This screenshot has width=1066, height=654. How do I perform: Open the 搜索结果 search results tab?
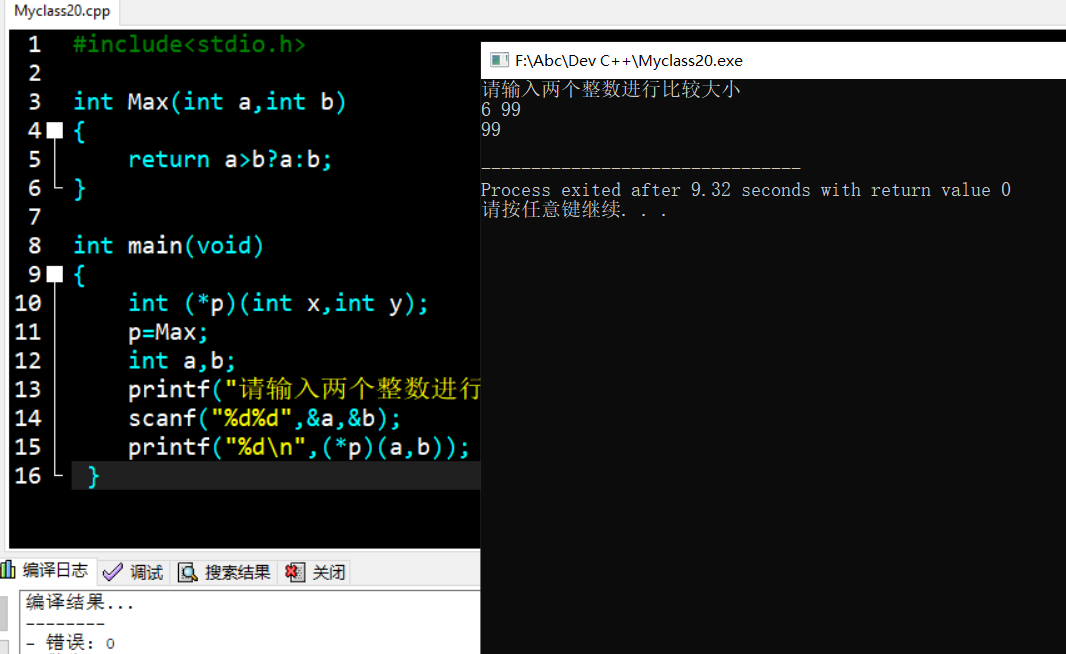225,572
